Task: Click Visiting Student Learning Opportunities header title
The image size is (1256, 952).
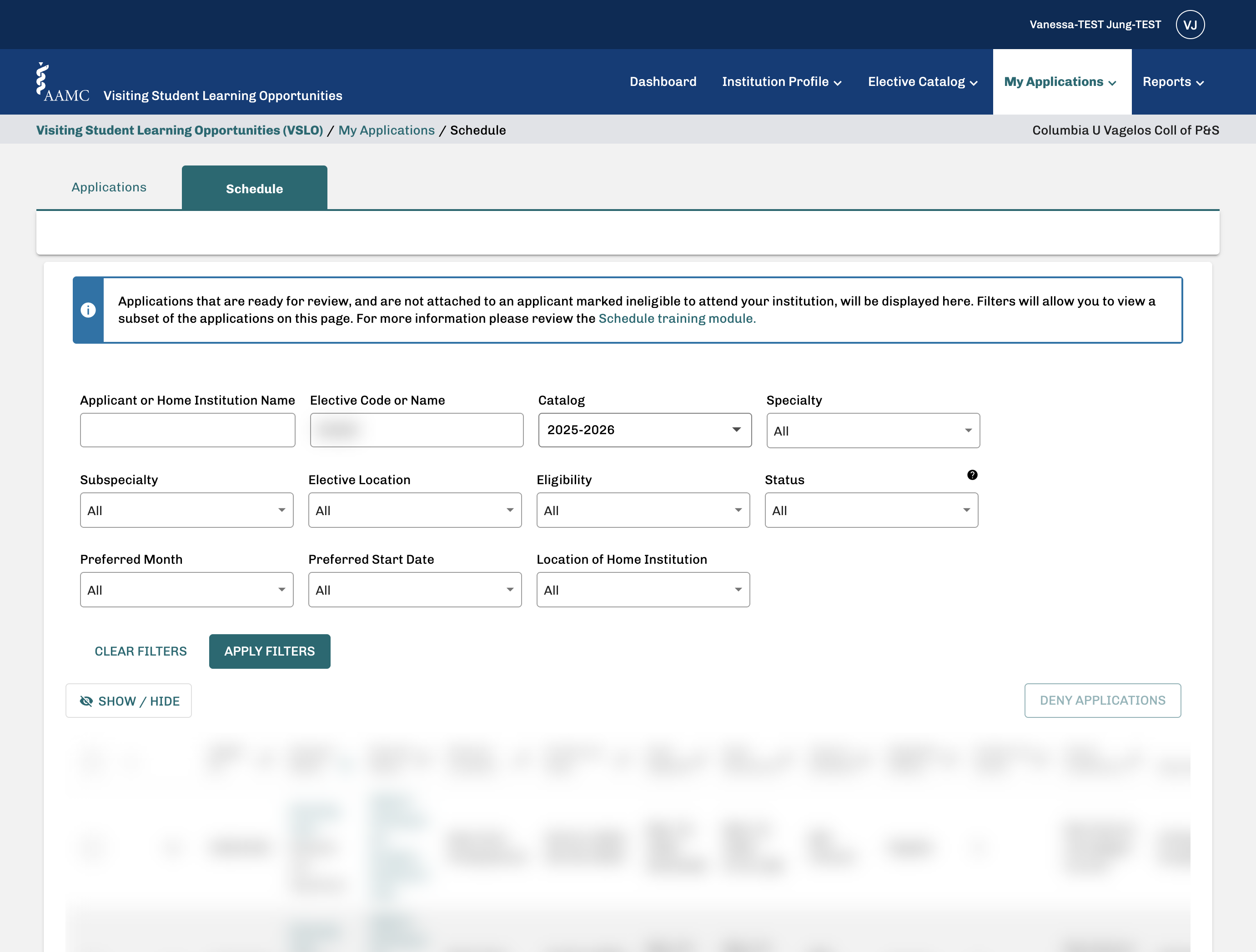Action: (x=222, y=95)
